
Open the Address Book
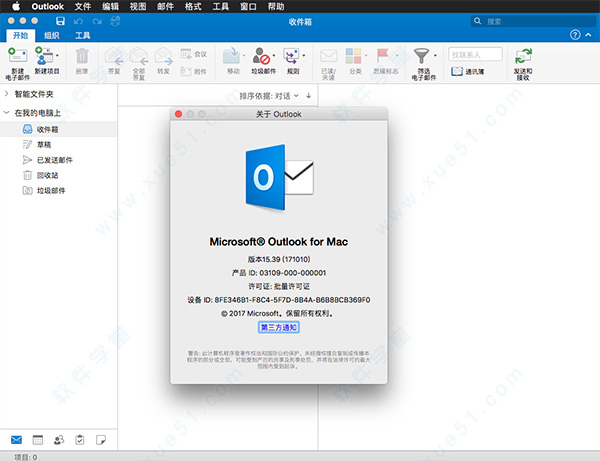pyautogui.click(x=467, y=72)
